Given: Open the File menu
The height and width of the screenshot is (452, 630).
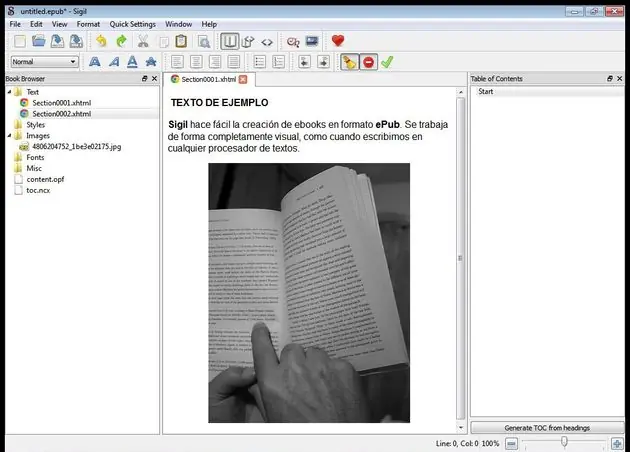Looking at the screenshot, I should [15, 24].
